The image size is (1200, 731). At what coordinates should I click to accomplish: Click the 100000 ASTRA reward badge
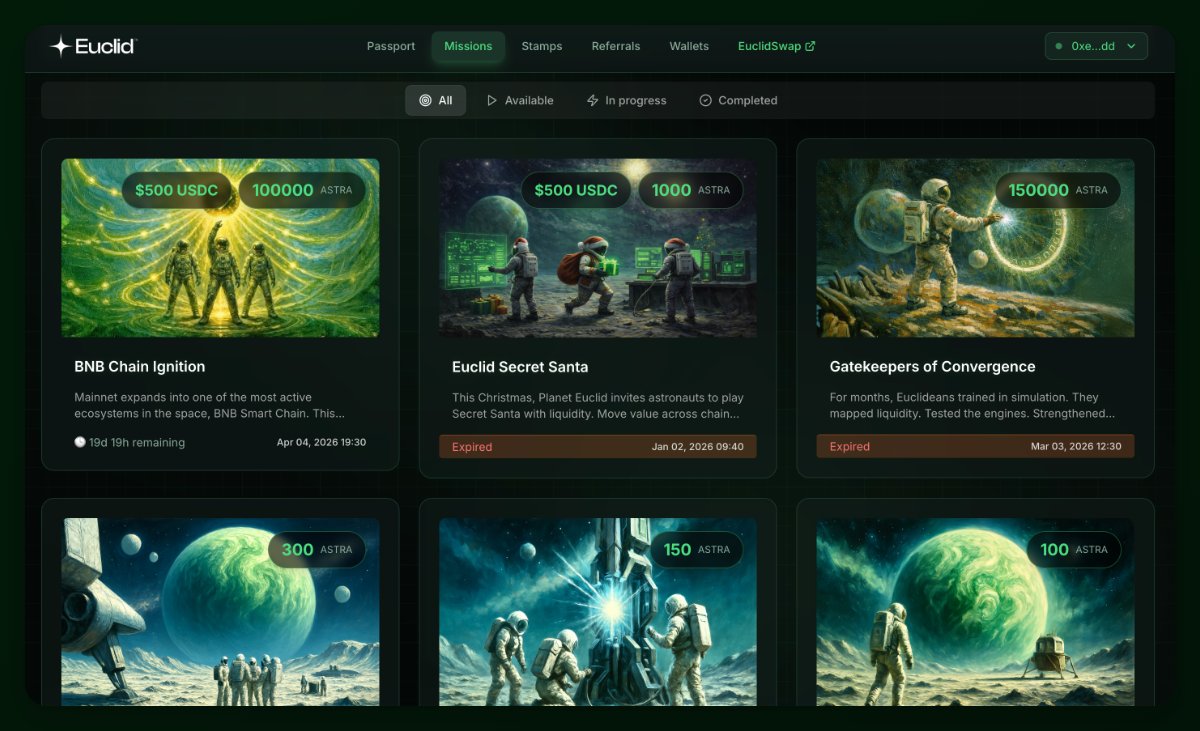[x=302, y=190]
